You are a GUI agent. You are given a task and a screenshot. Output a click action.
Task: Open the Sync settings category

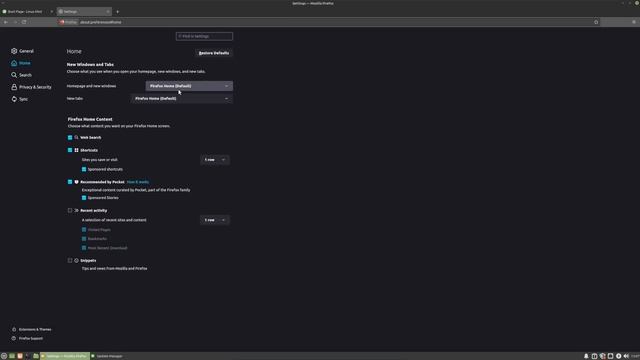click(20, 99)
